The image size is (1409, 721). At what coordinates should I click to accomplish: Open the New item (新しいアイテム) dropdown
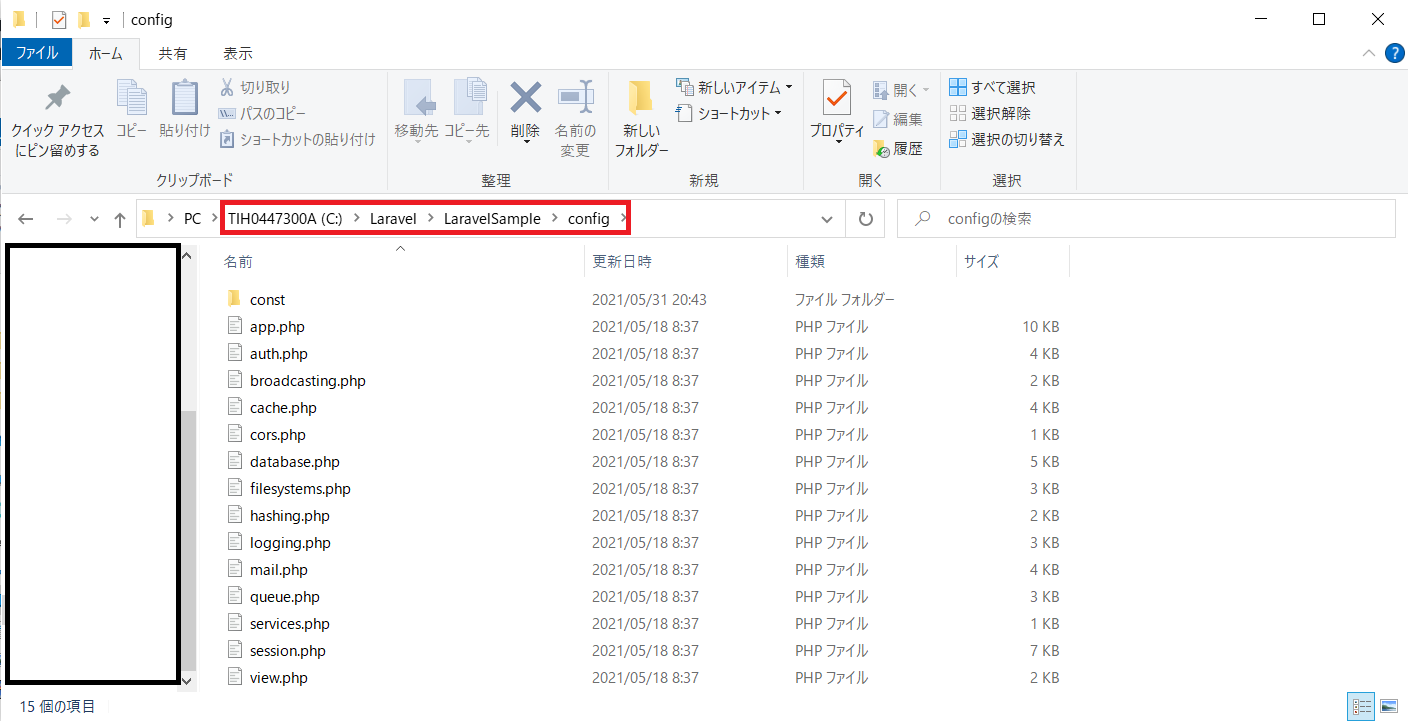[734, 87]
